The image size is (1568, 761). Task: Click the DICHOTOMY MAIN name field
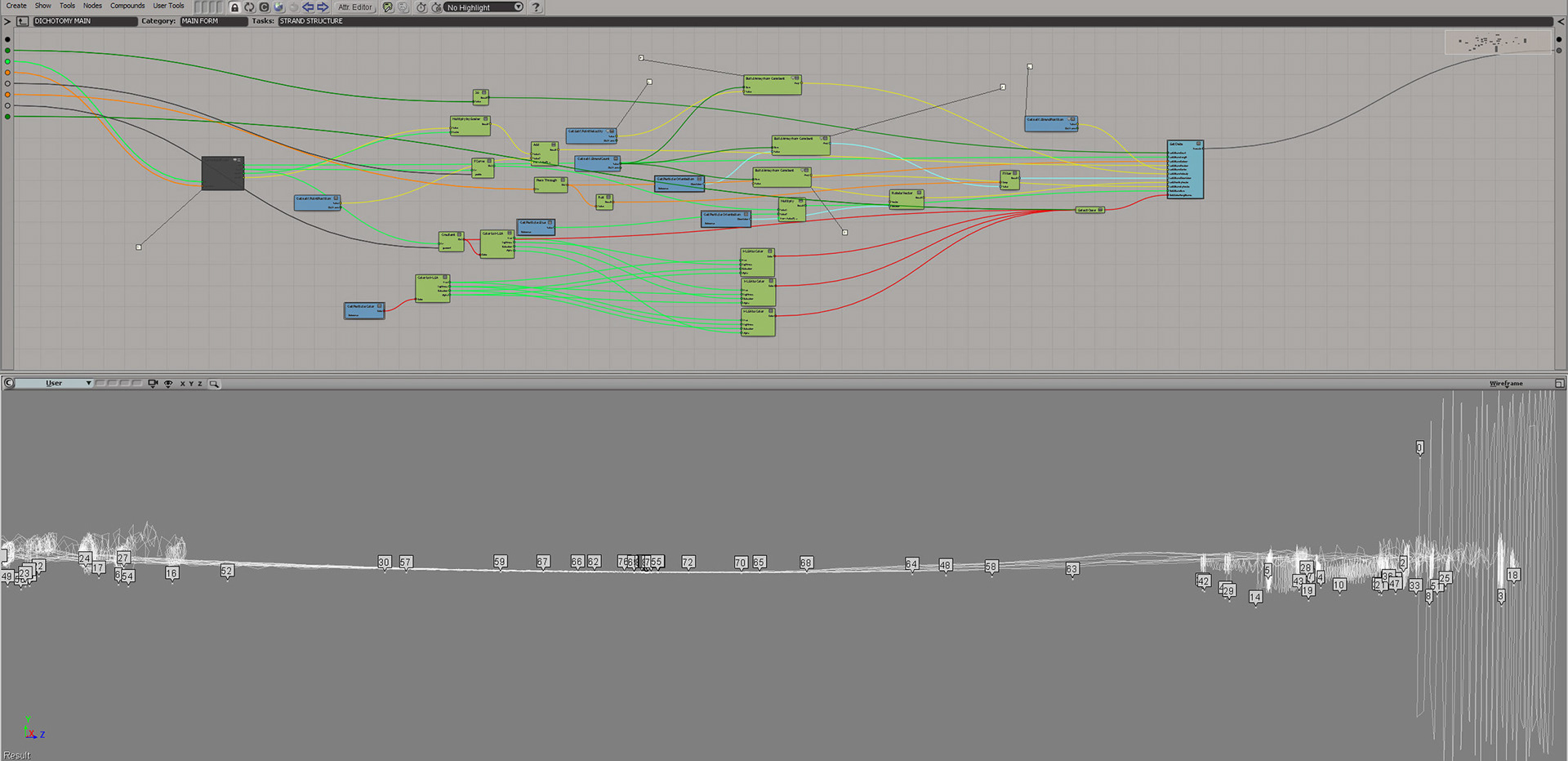[85, 21]
